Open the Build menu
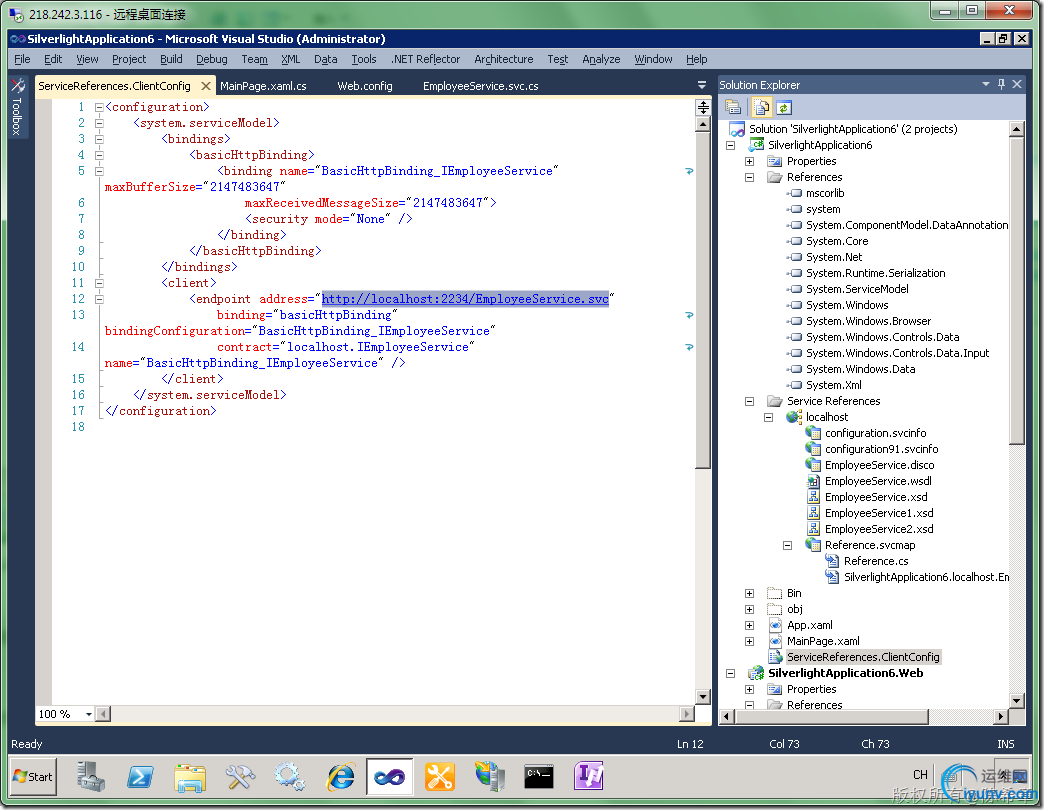1044x810 pixels. (171, 59)
